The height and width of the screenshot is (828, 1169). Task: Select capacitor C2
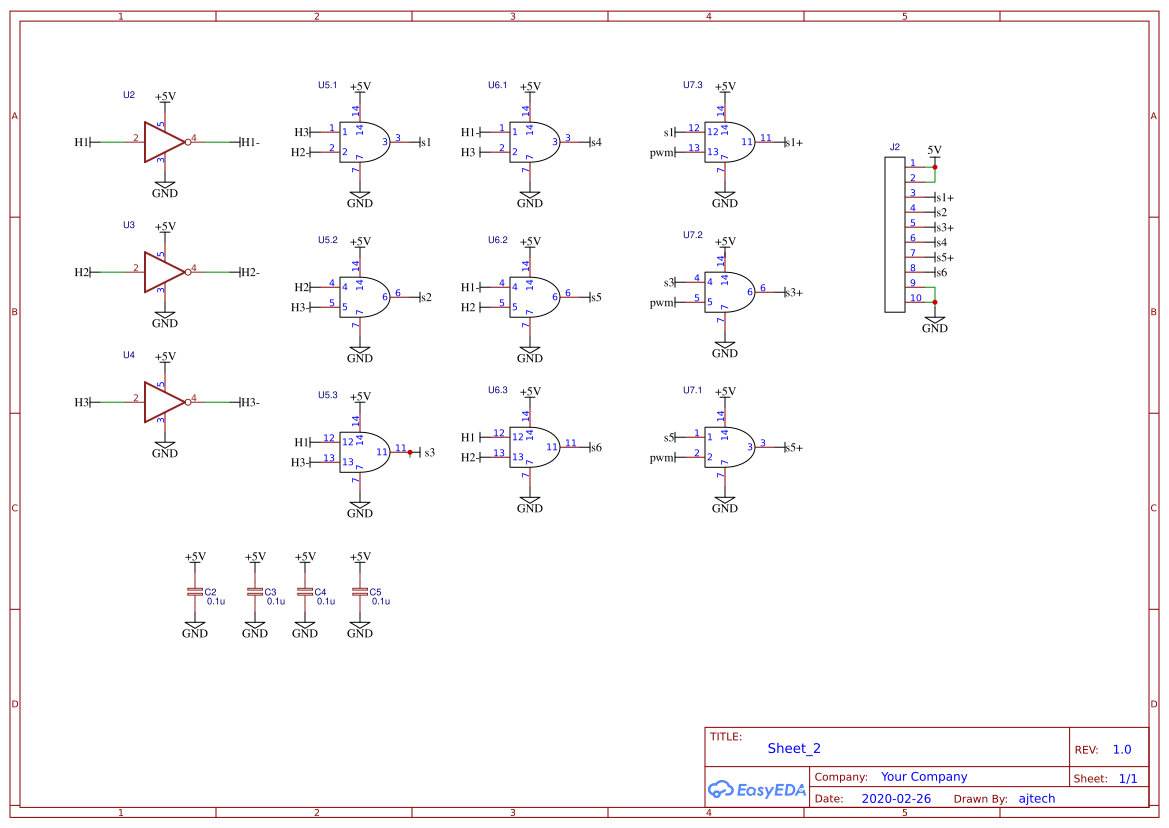click(196, 593)
